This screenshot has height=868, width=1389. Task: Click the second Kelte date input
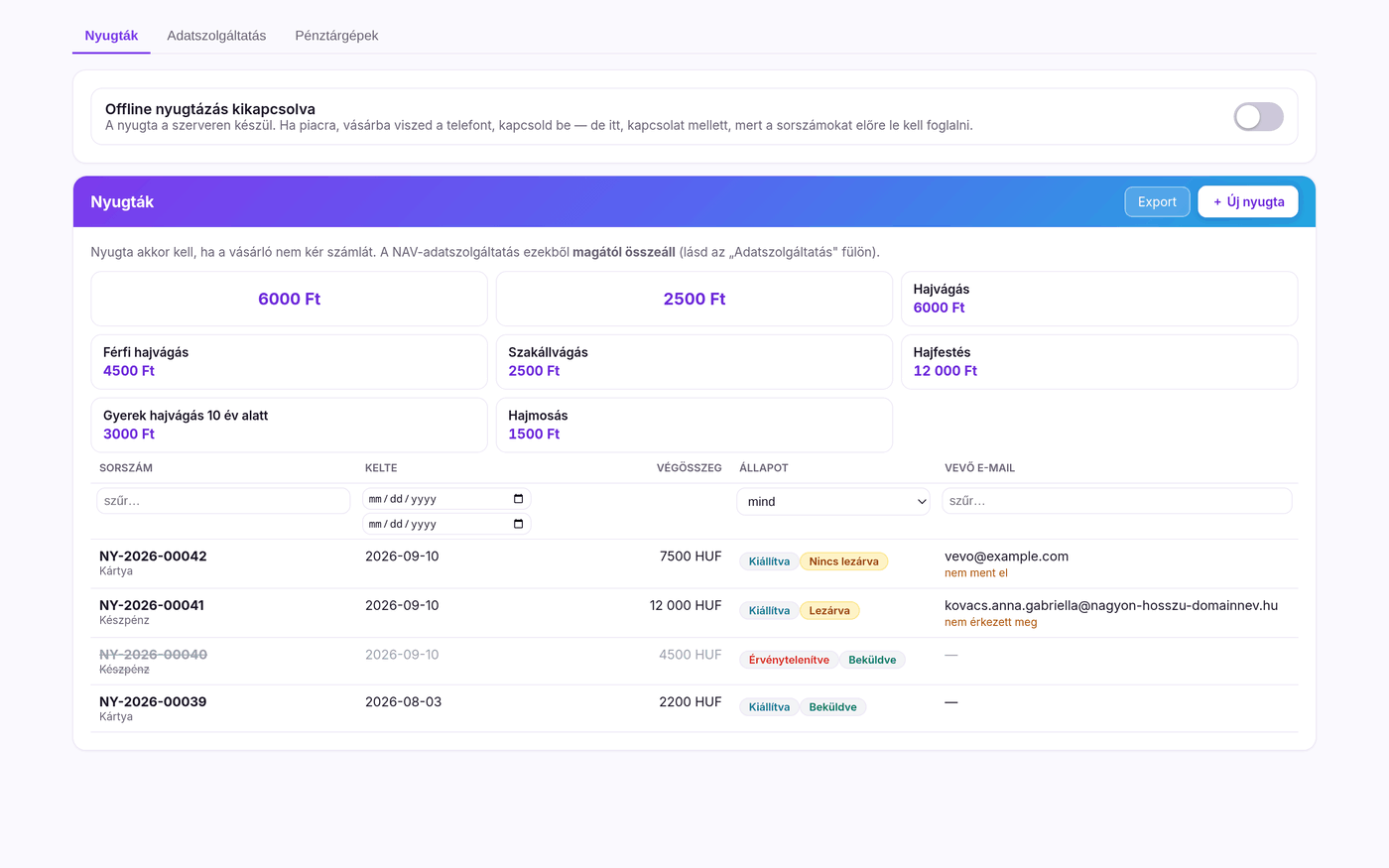pos(446,524)
